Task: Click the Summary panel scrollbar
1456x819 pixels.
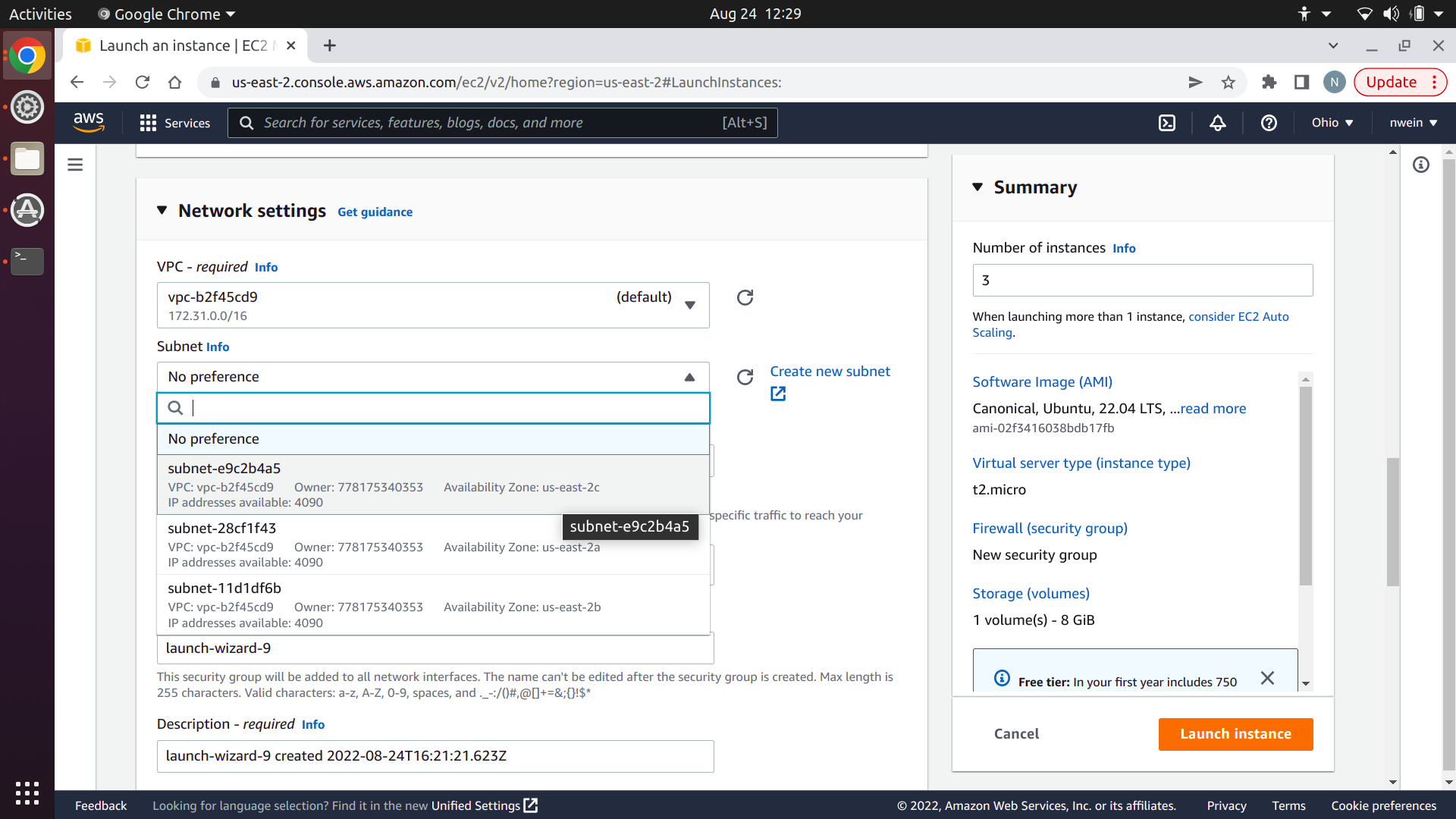Action: tap(1305, 485)
